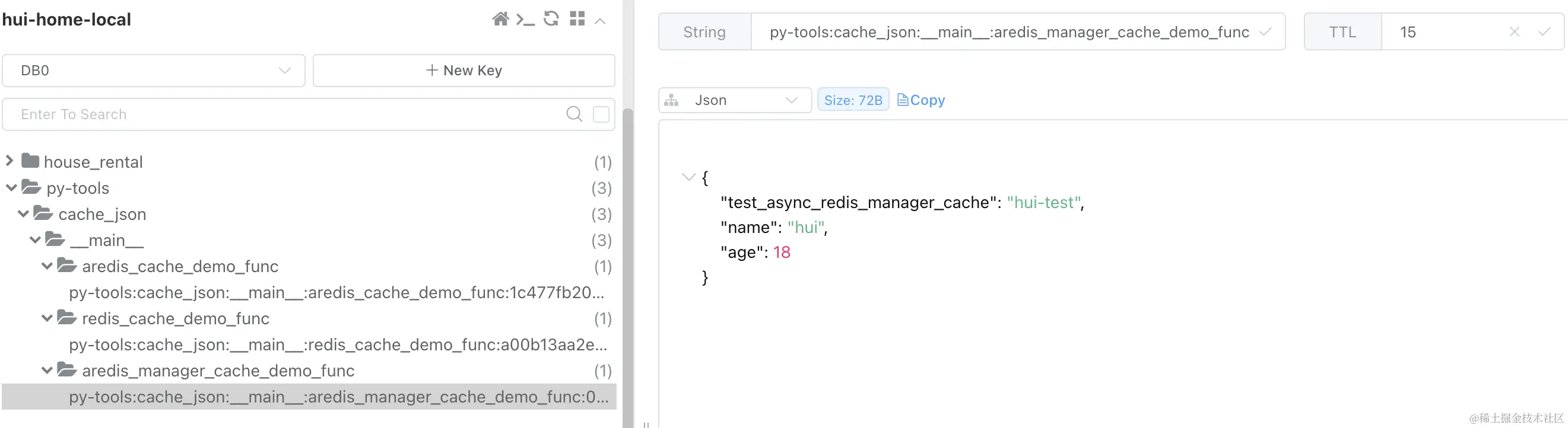Click the Size: 72B tag
The height and width of the screenshot is (428, 1568).
853,100
